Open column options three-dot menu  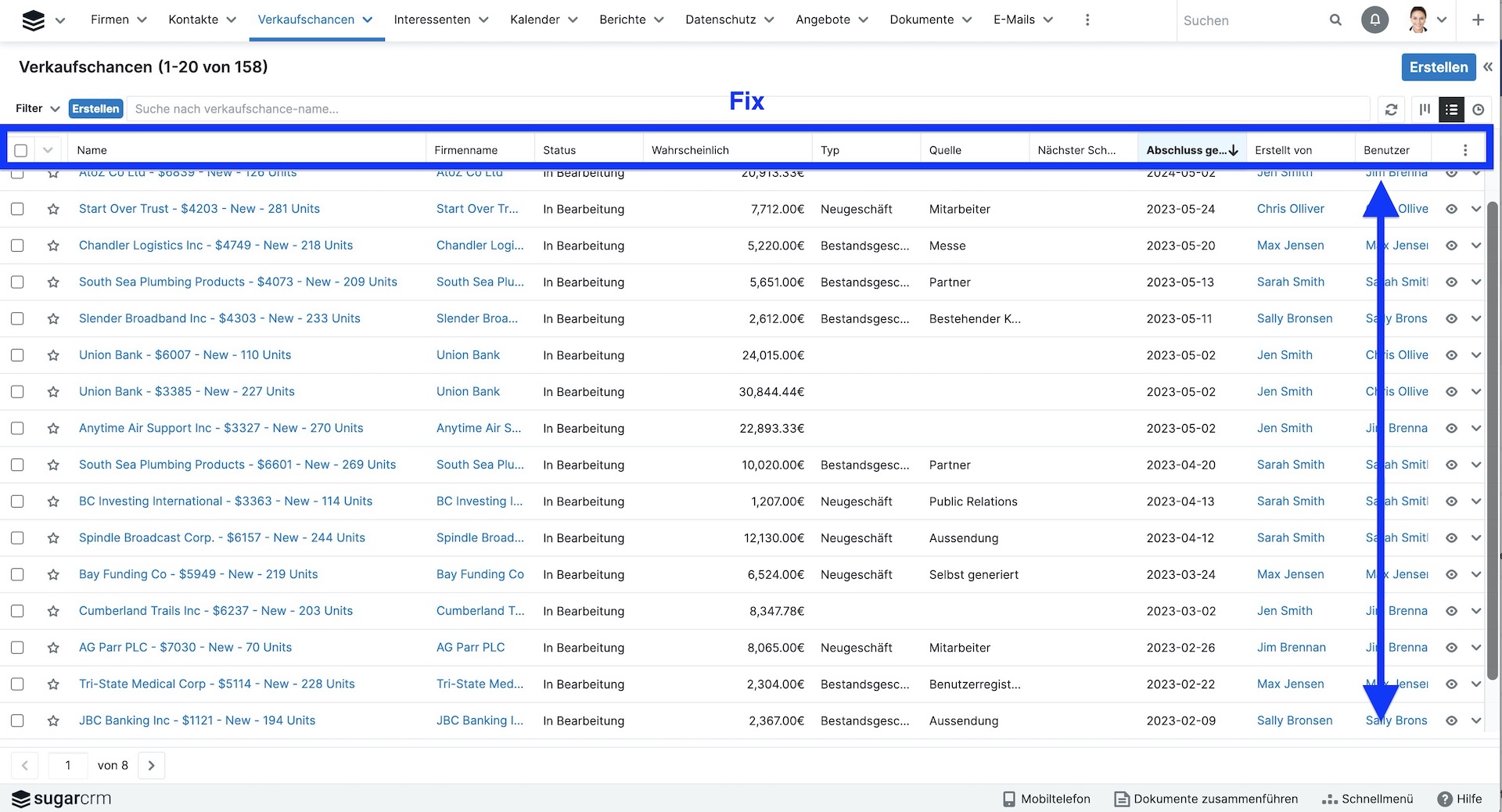(1465, 150)
